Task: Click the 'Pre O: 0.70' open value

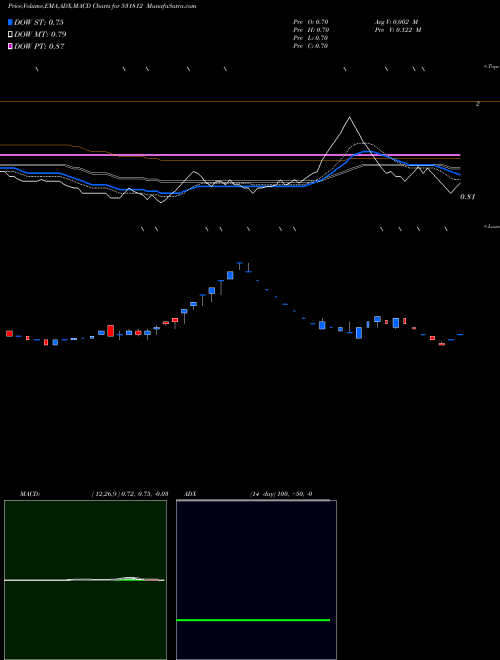Action: 311,22
